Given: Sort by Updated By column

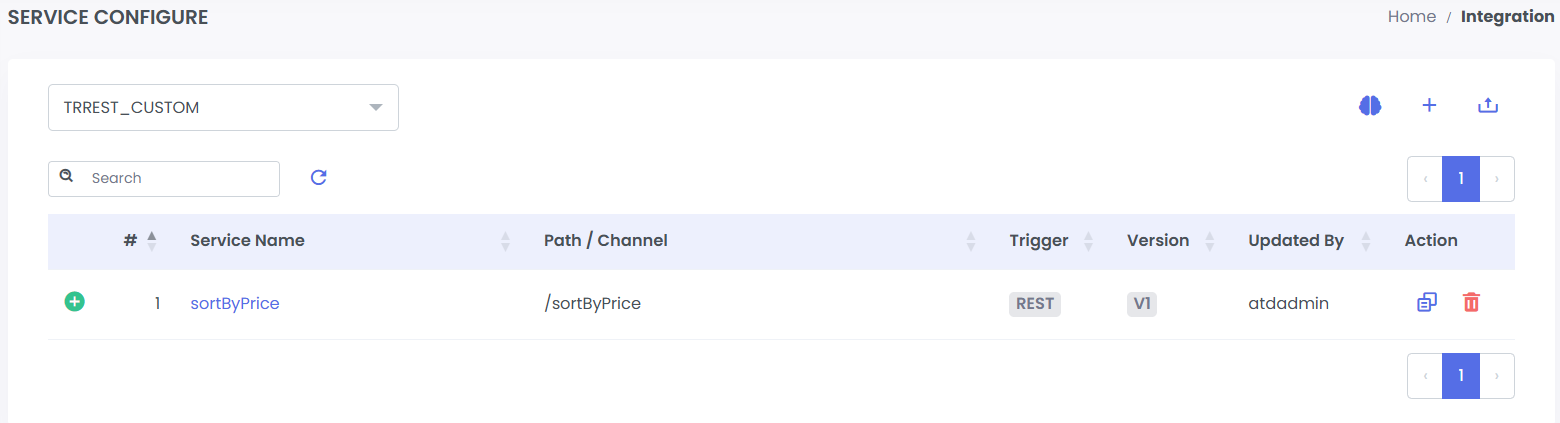Looking at the screenshot, I should point(1364,241).
